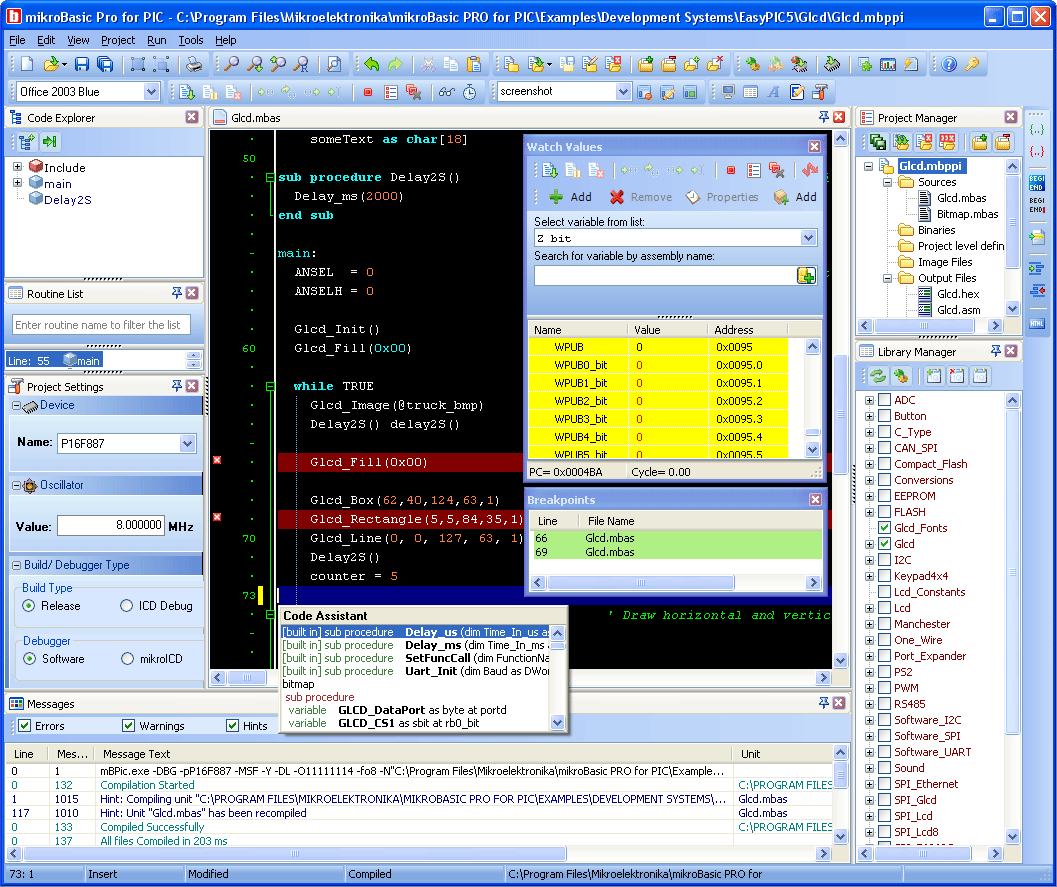Viewport: 1057px width, 887px height.
Task: Select ICD Debug build type
Action: point(126,606)
